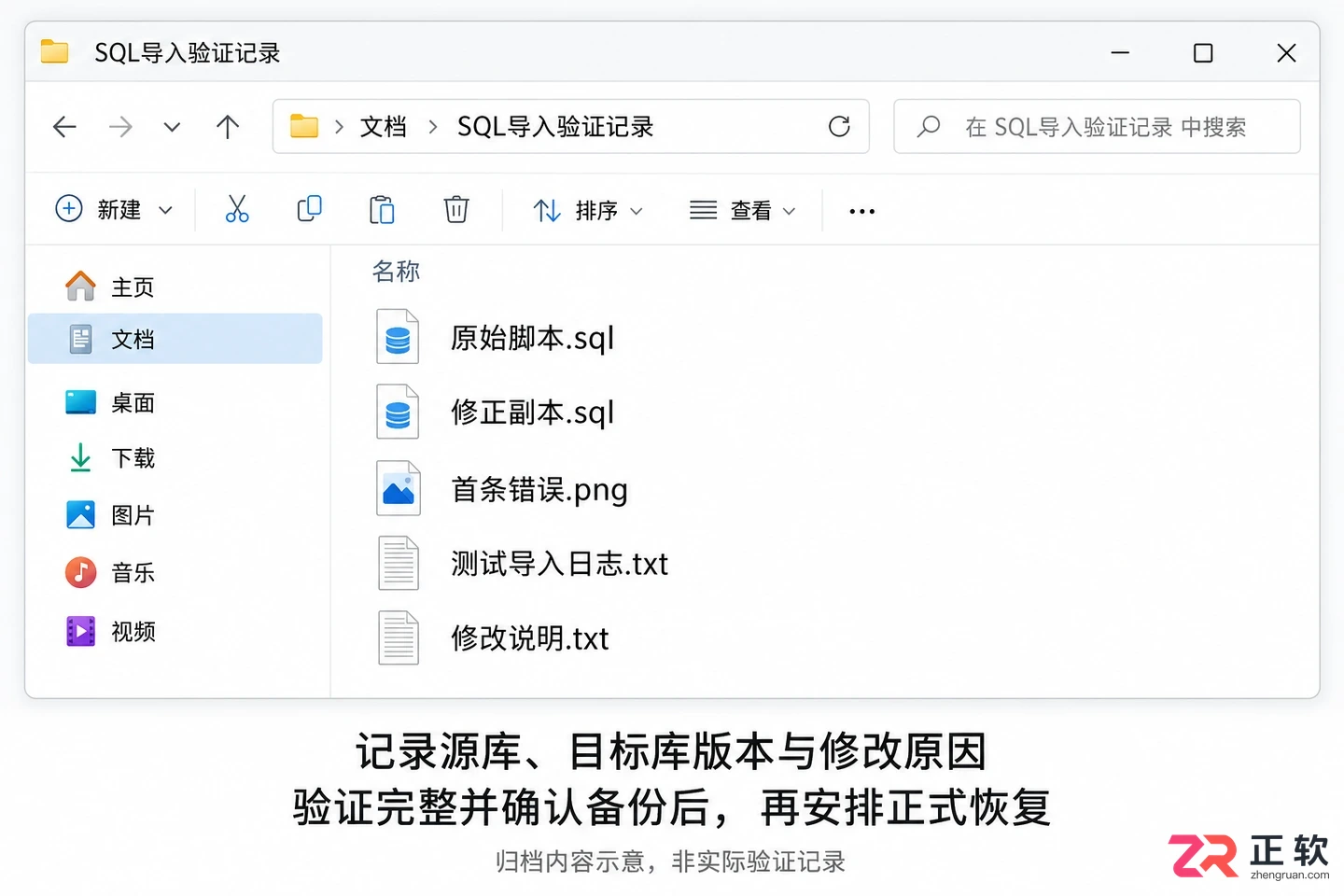Viewport: 1344px width, 896px height.
Task: Click 文档 in the address bar breadcrumb
Action: point(384,127)
